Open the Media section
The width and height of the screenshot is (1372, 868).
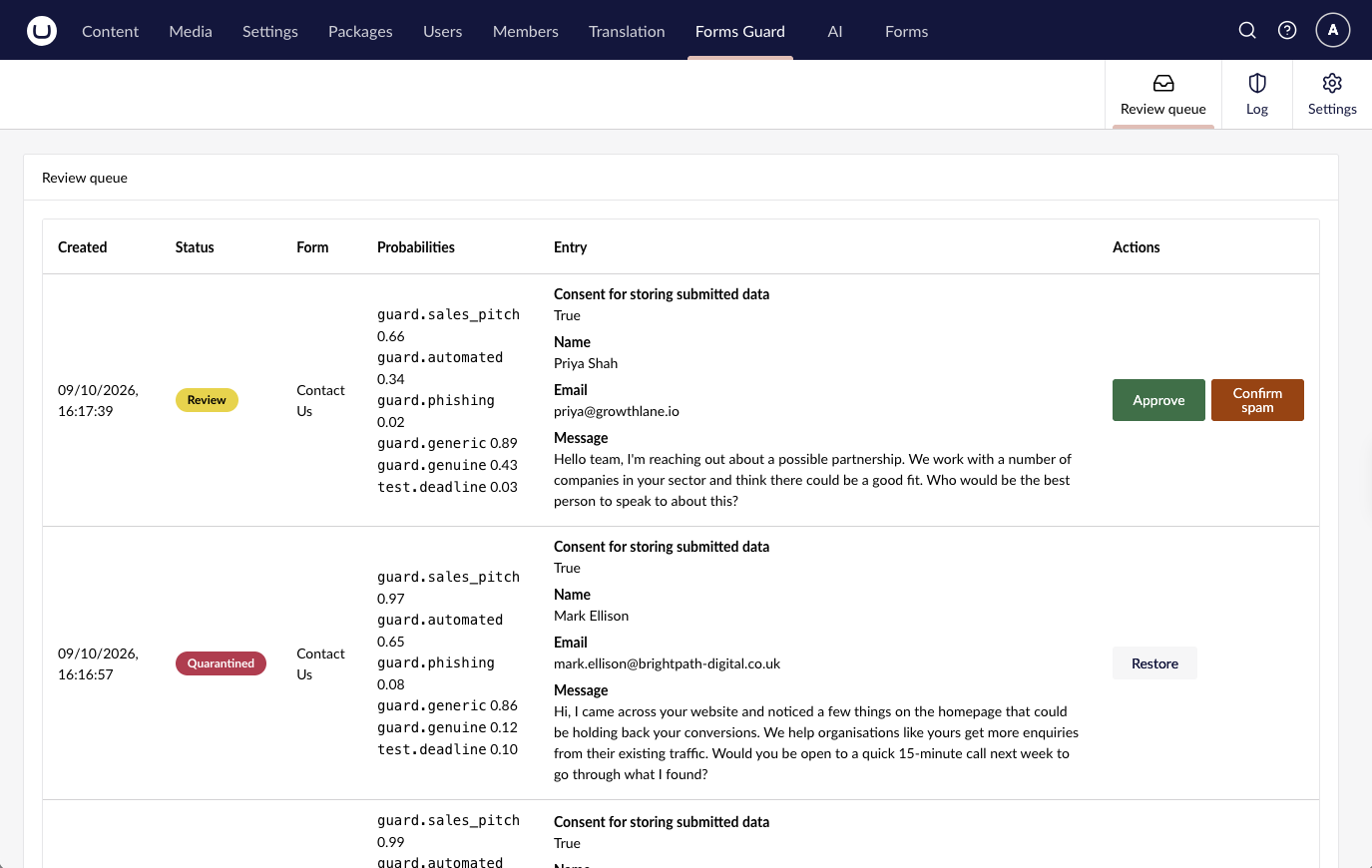point(191,31)
